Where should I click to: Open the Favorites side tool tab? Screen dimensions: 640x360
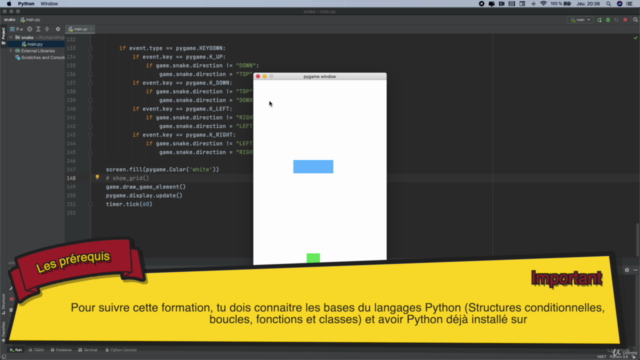3,331
